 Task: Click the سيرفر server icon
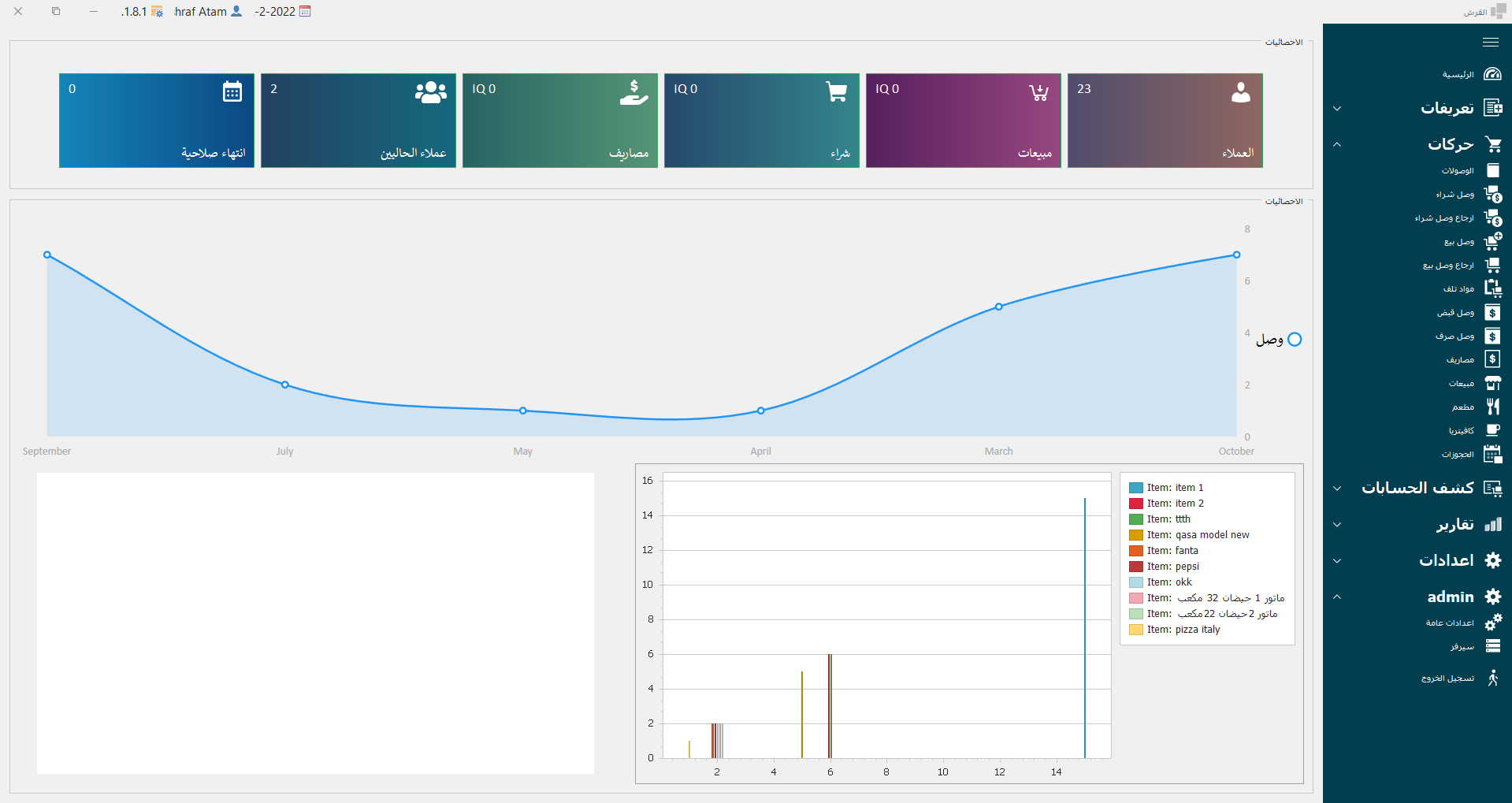tap(1492, 646)
